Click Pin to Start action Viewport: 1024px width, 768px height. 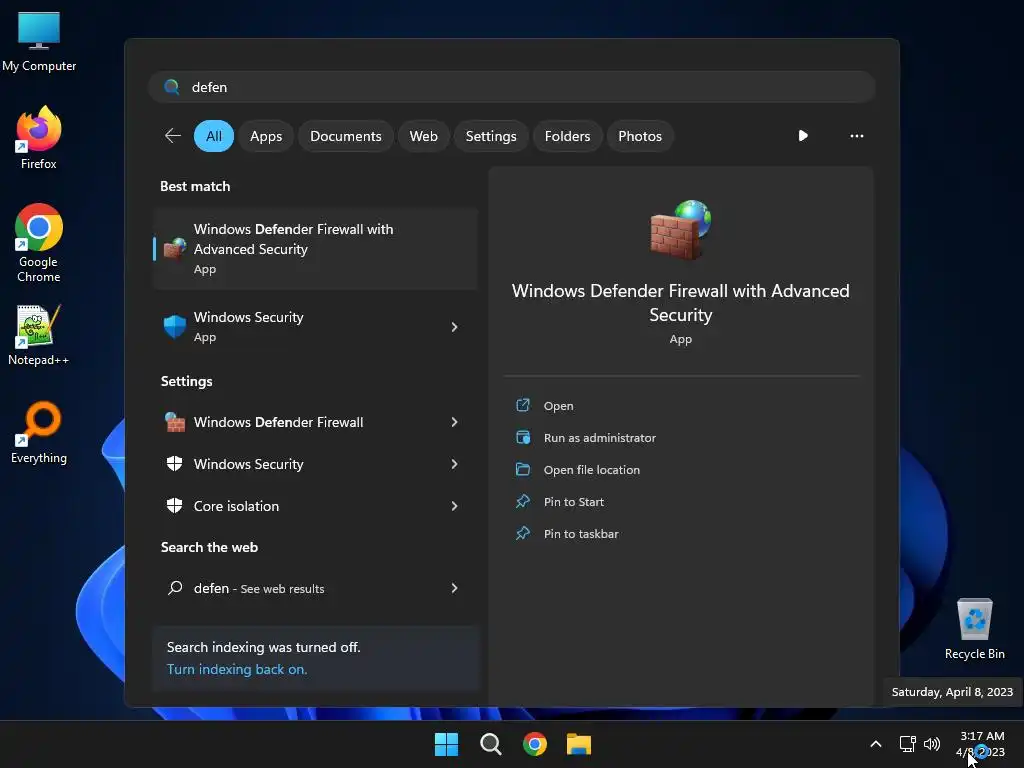[573, 502]
